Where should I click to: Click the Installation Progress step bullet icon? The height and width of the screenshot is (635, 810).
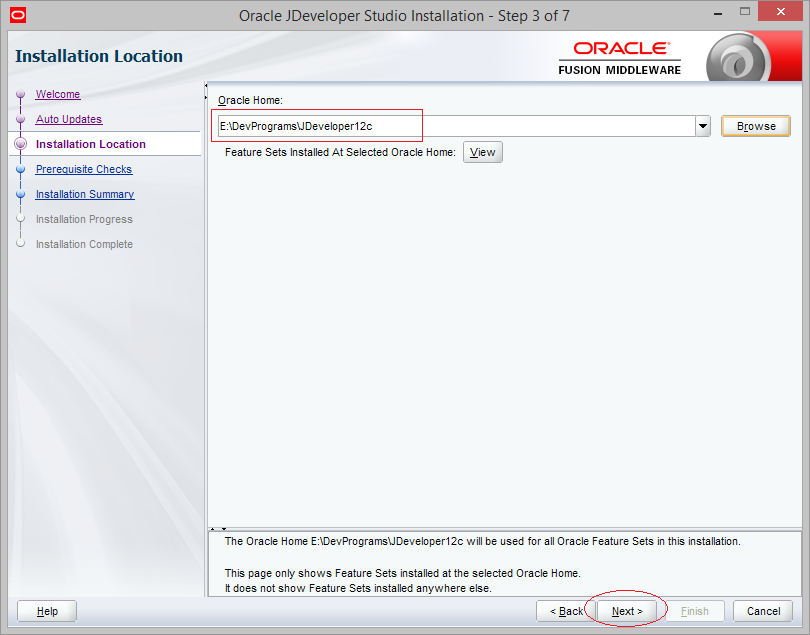click(x=21, y=219)
